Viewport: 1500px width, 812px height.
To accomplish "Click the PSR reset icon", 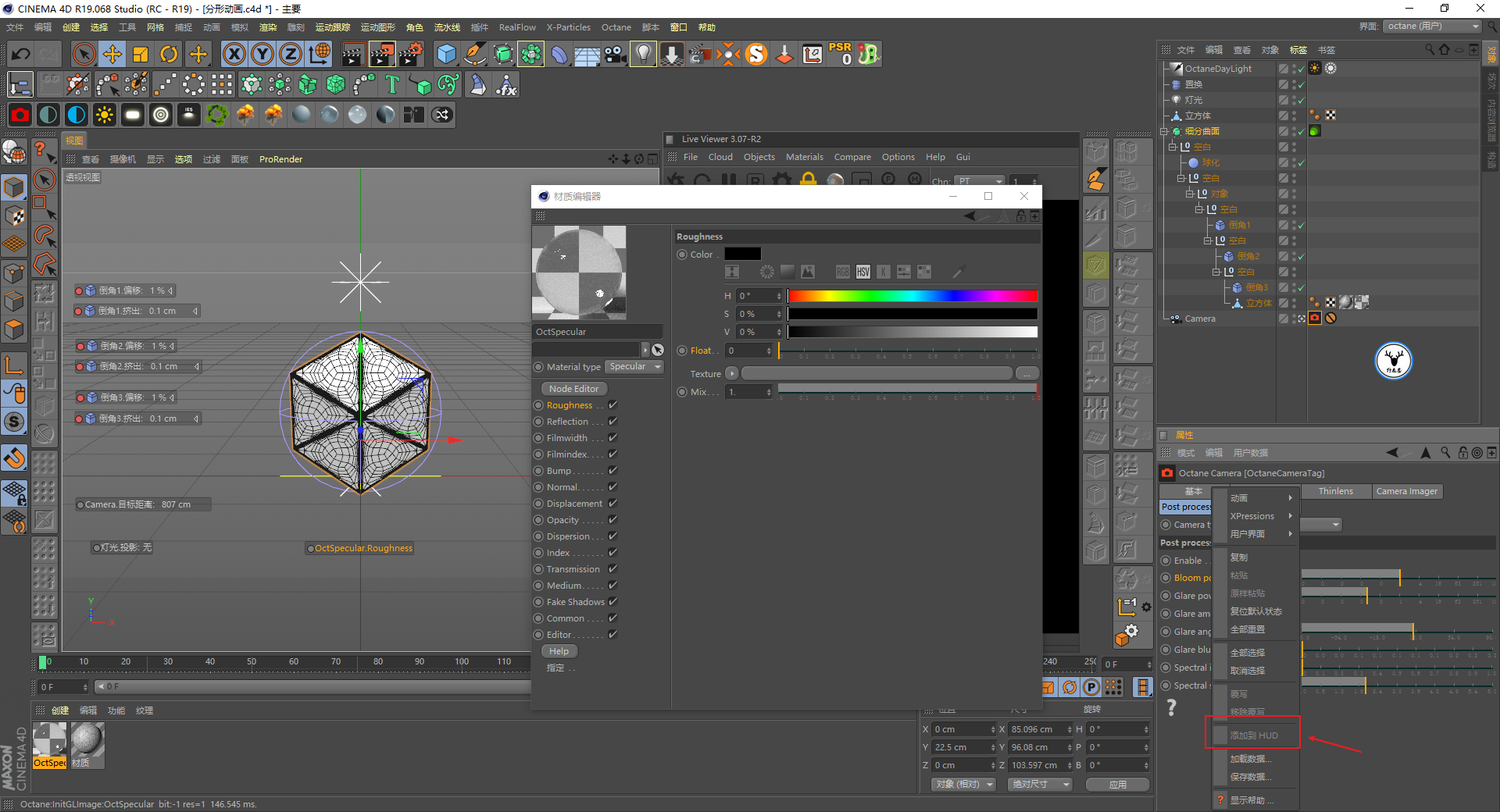I will [841, 54].
